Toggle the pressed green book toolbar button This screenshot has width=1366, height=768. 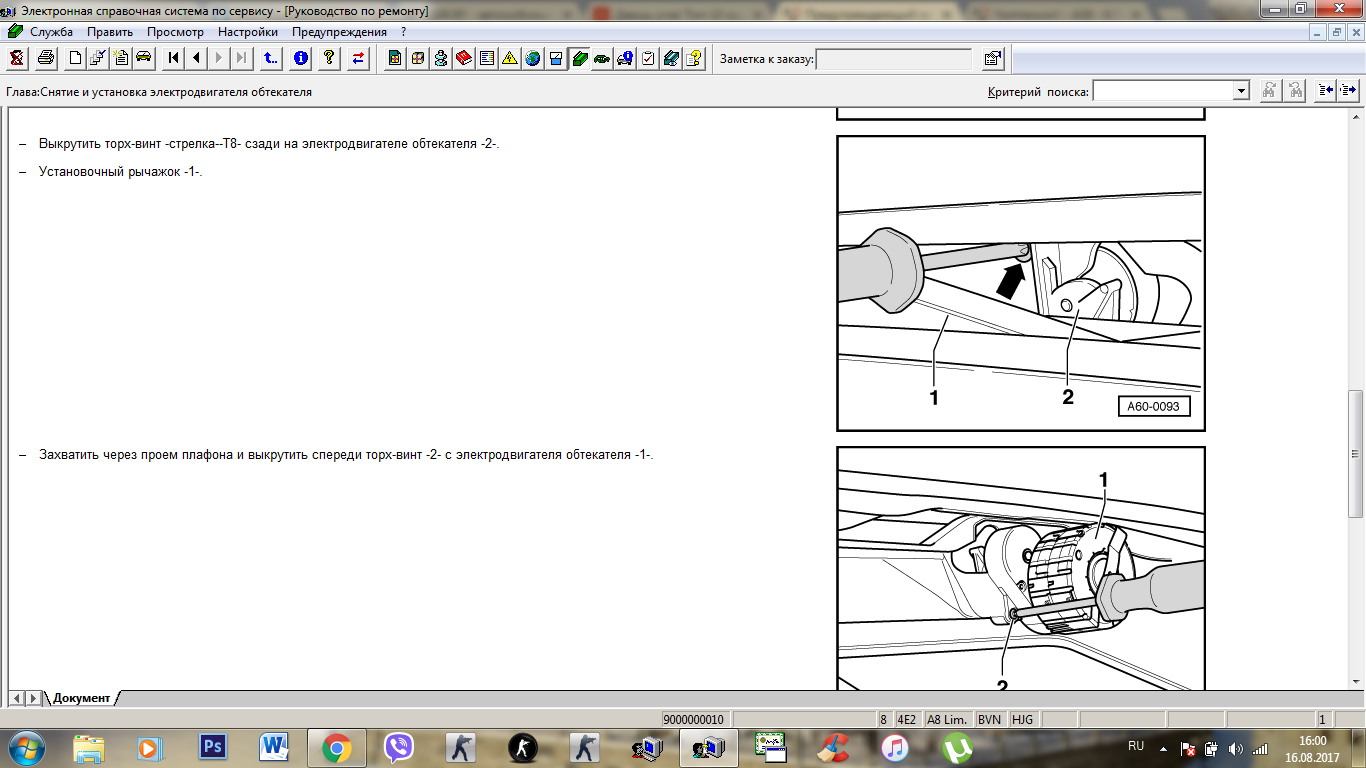click(579, 58)
